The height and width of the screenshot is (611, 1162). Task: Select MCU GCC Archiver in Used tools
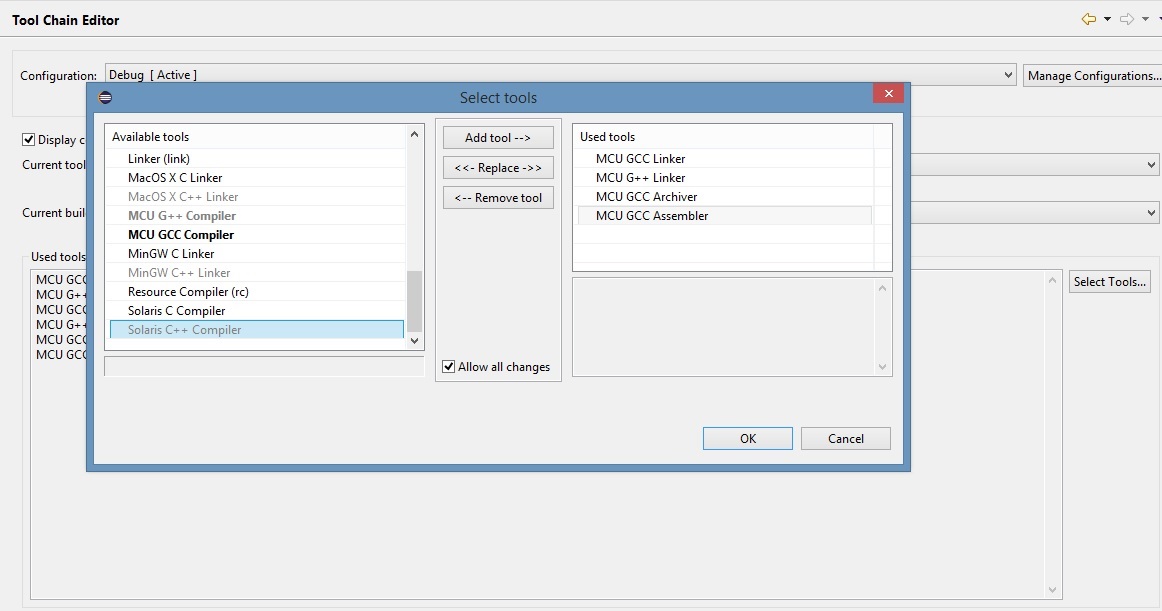(x=646, y=197)
